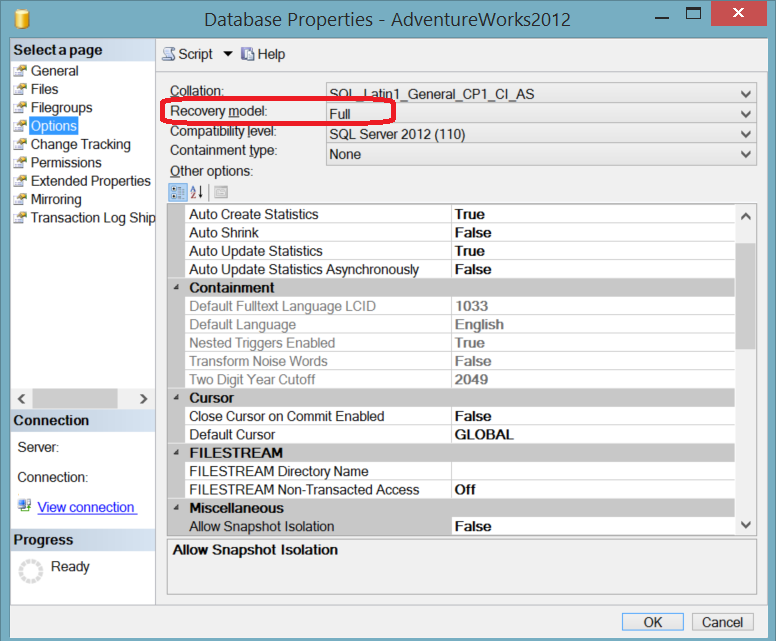Click the Ready progress spinner icon
Viewport: 777px width, 641px height.
(x=31, y=571)
